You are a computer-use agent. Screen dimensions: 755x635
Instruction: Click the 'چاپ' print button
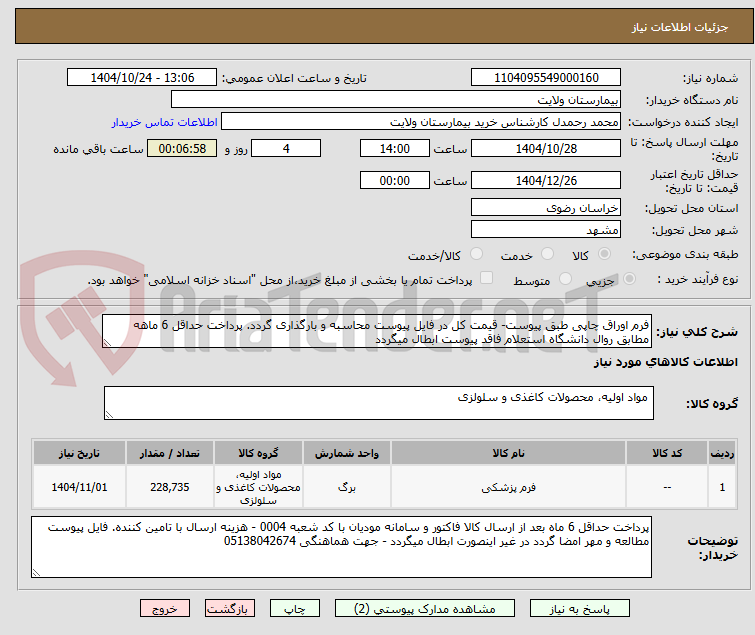(295, 609)
